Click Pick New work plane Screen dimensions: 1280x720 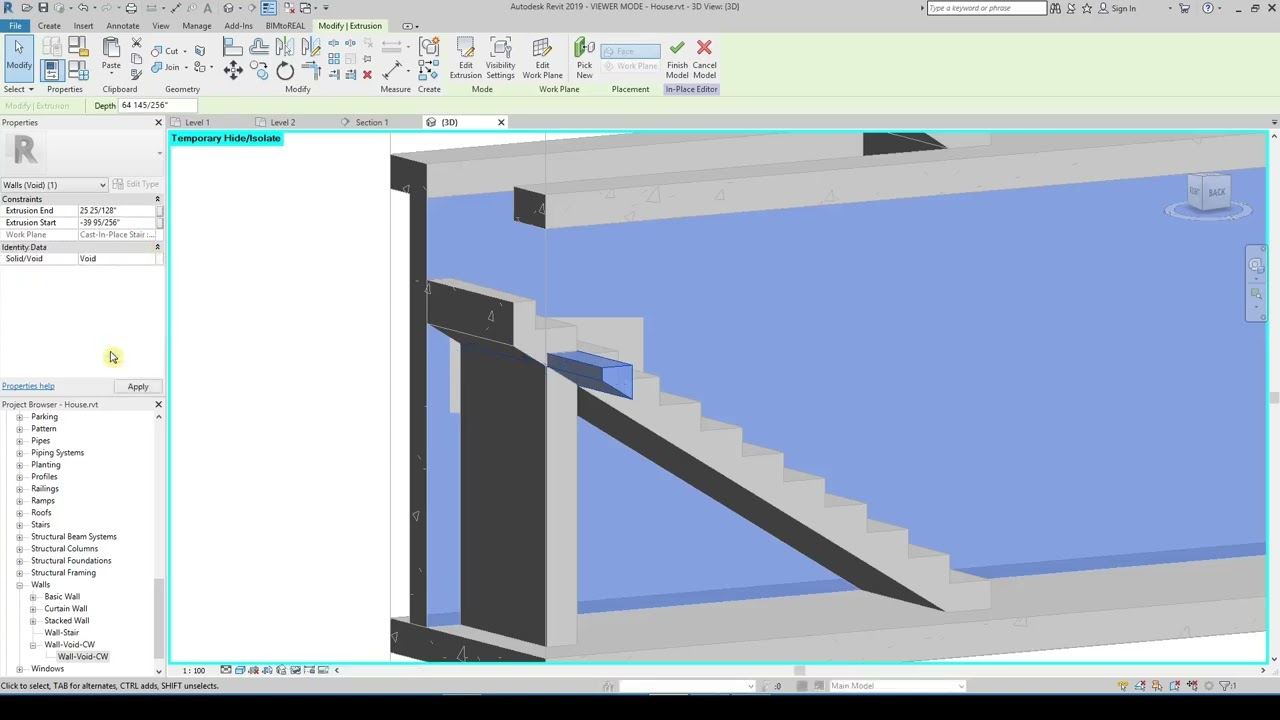pyautogui.click(x=584, y=59)
